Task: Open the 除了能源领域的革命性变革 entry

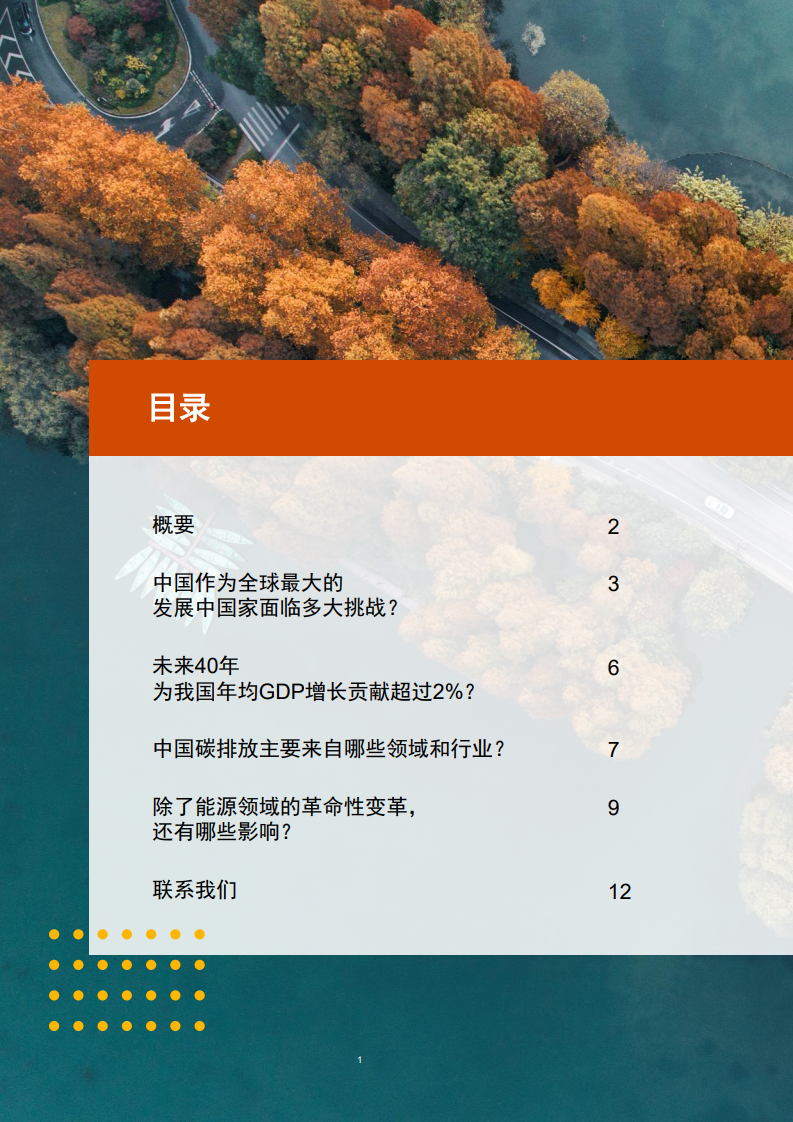Action: 285,807
